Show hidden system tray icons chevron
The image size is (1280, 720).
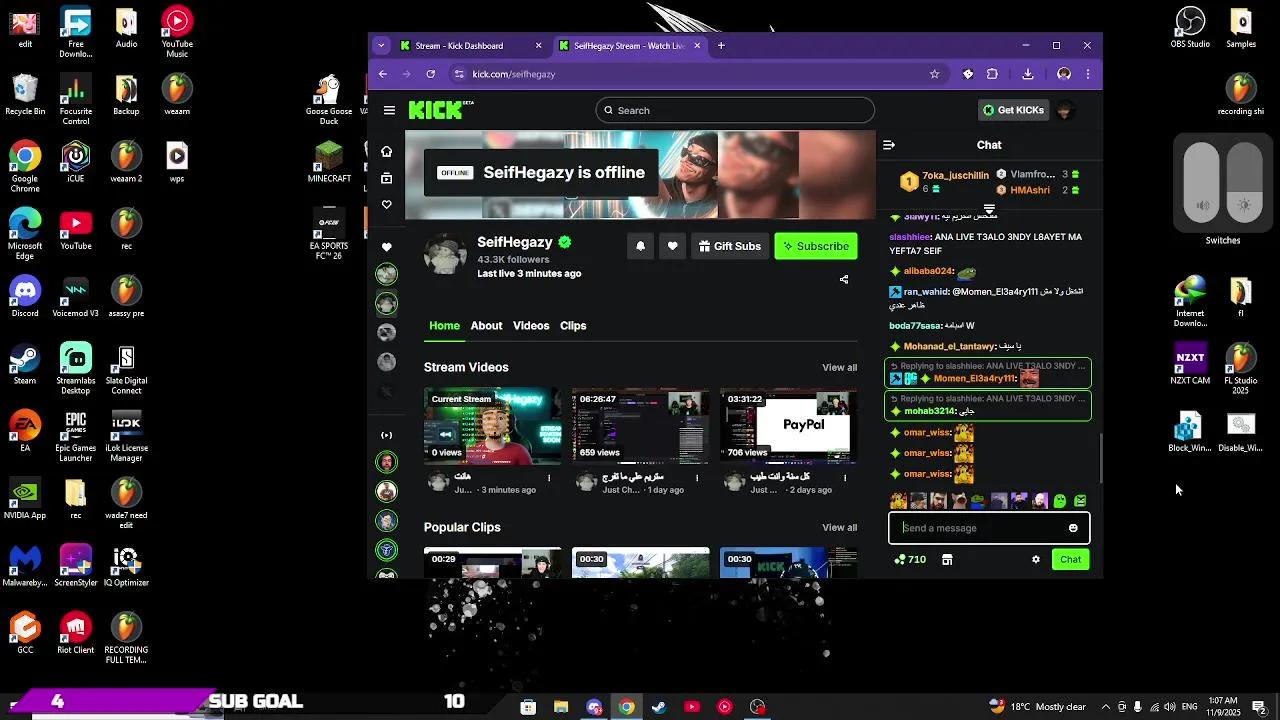(1105, 707)
